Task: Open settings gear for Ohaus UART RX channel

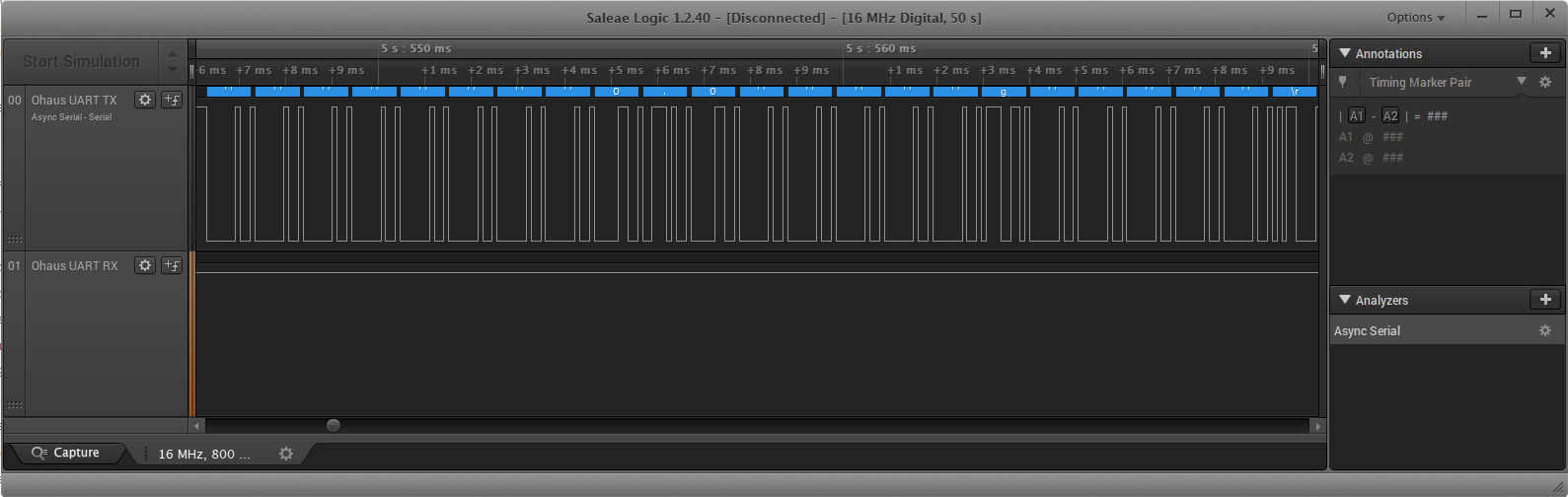Action: (145, 265)
